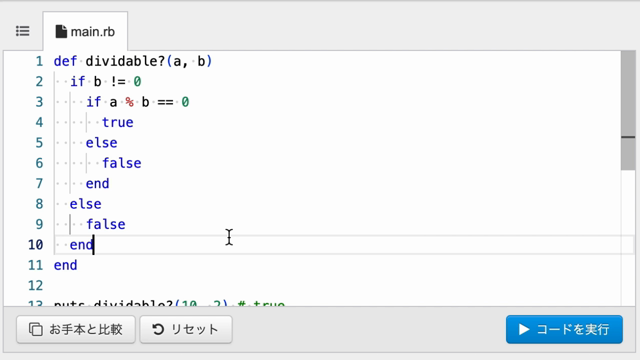Click the お手本と比較 compare button
Screen dimensions: 640x360
(76, 329)
